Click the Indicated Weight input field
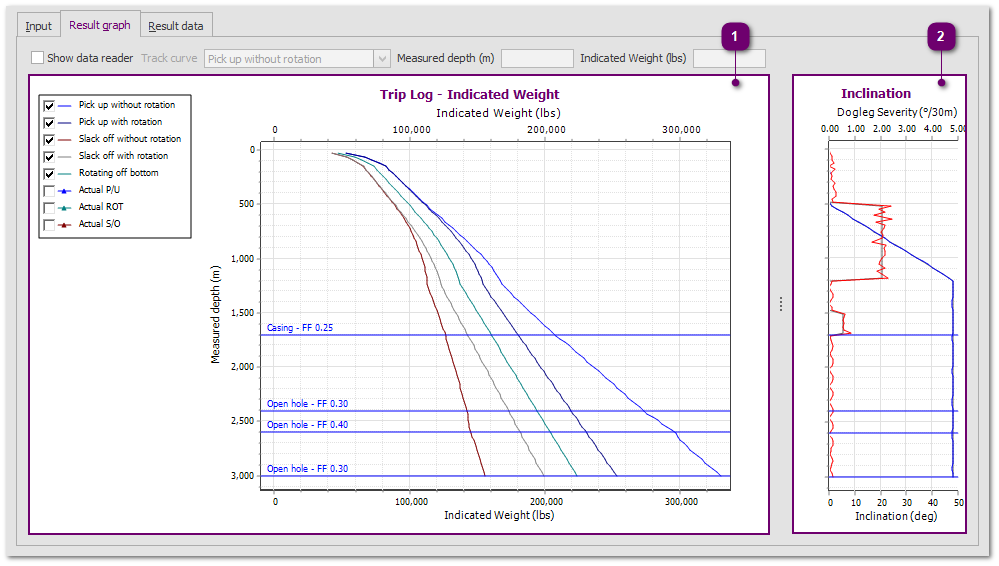The height and width of the screenshot is (566, 999). (729, 59)
